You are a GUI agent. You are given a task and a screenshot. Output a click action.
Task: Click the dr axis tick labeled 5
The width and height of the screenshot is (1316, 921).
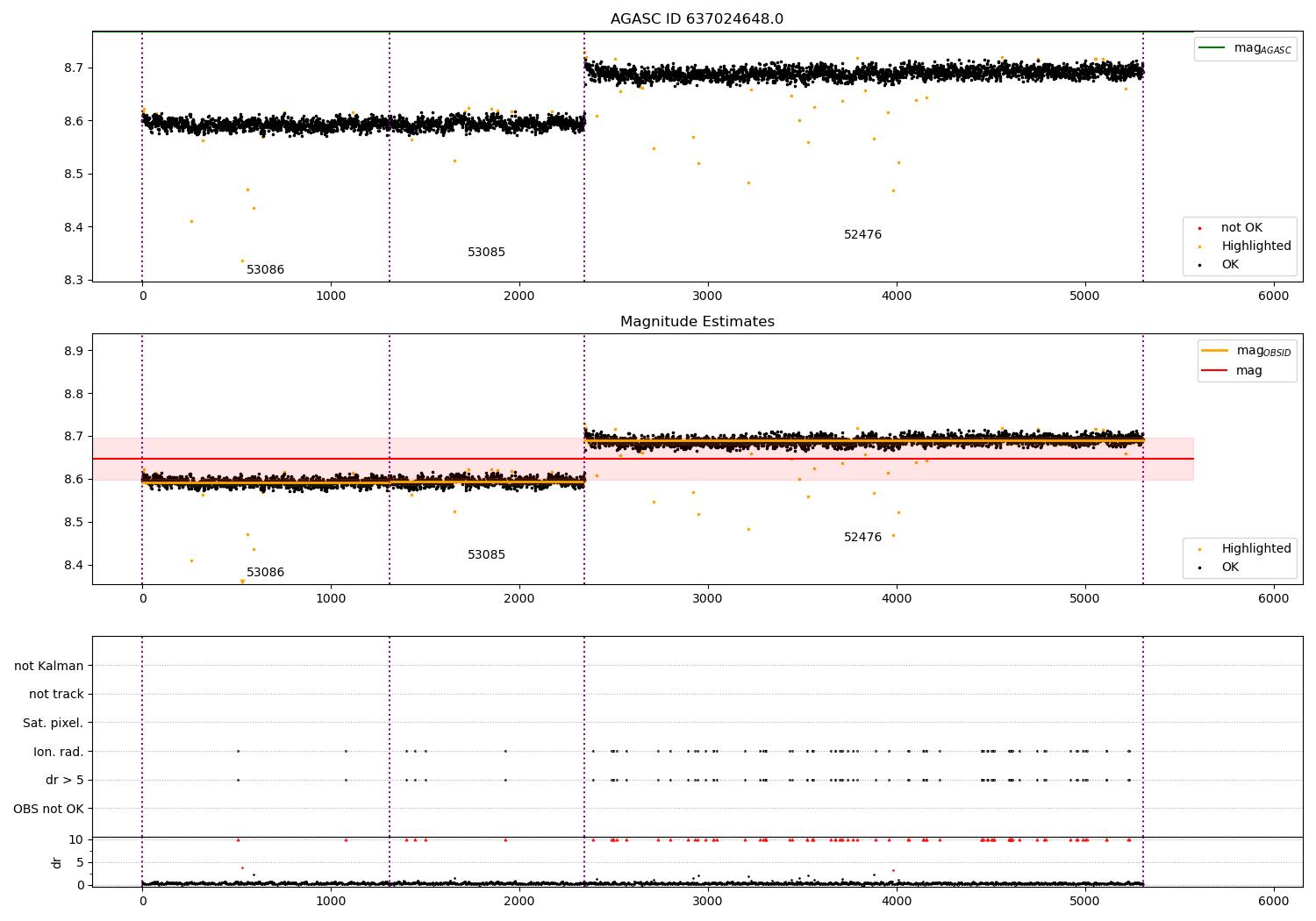[x=81, y=862]
